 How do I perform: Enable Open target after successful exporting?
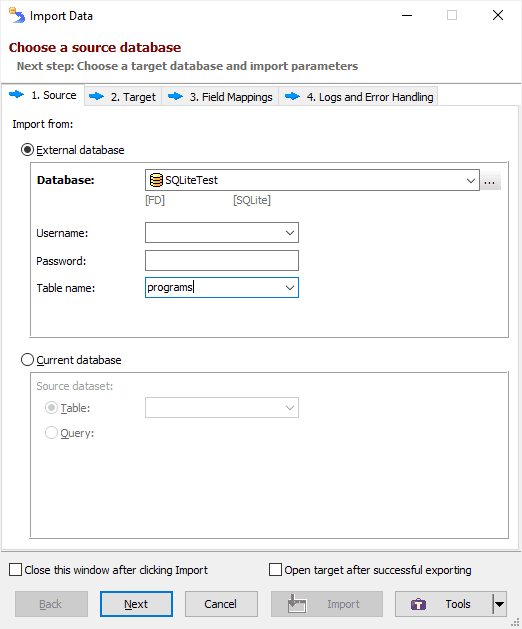275,570
